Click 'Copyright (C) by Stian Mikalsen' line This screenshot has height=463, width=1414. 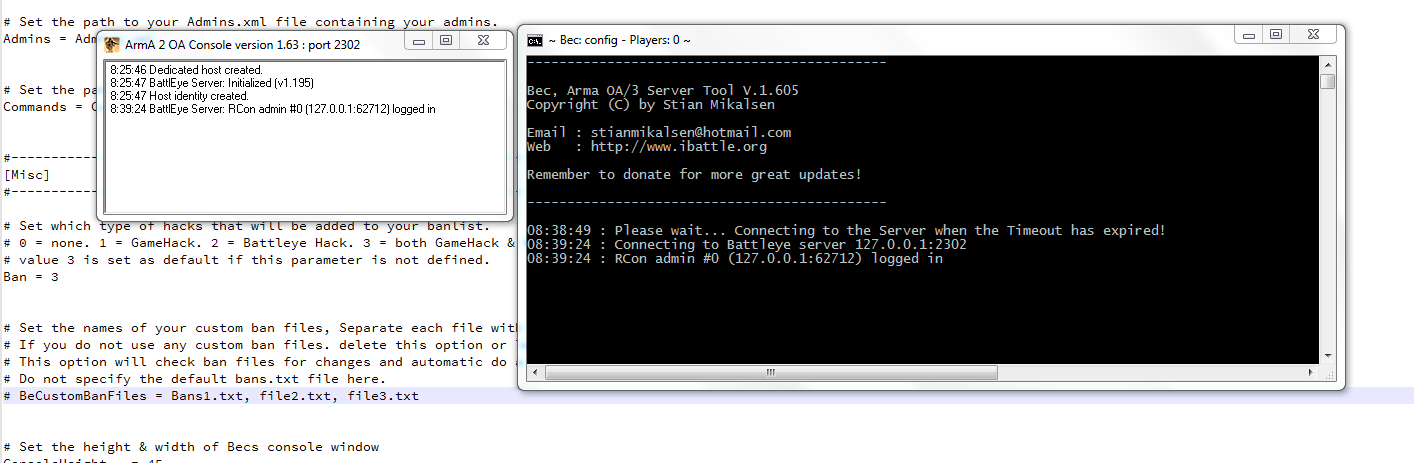[651, 104]
